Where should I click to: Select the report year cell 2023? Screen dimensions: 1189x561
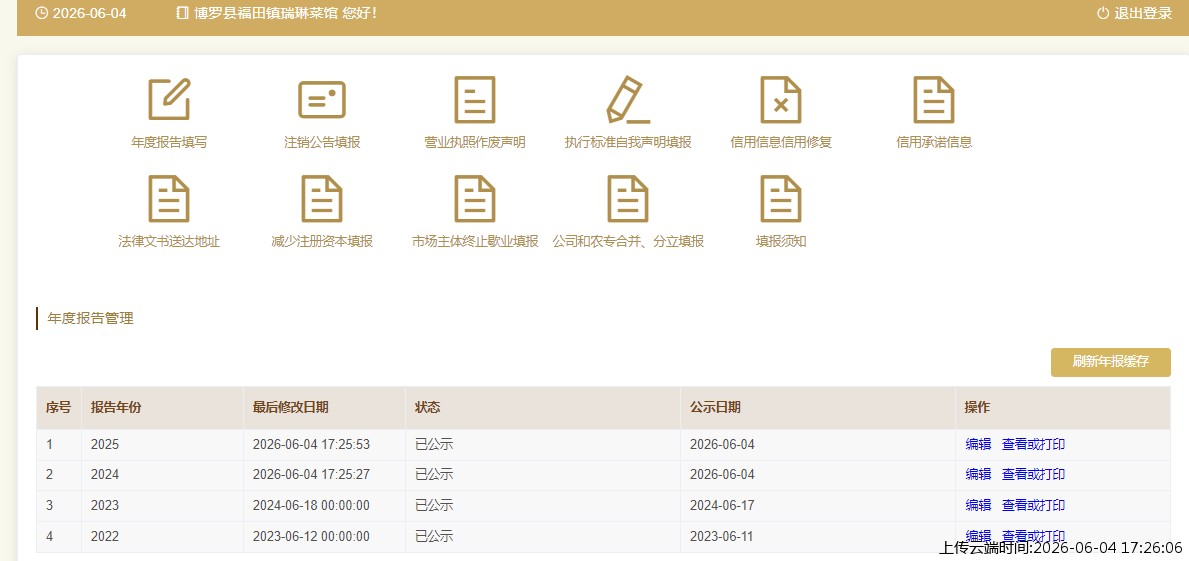105,506
